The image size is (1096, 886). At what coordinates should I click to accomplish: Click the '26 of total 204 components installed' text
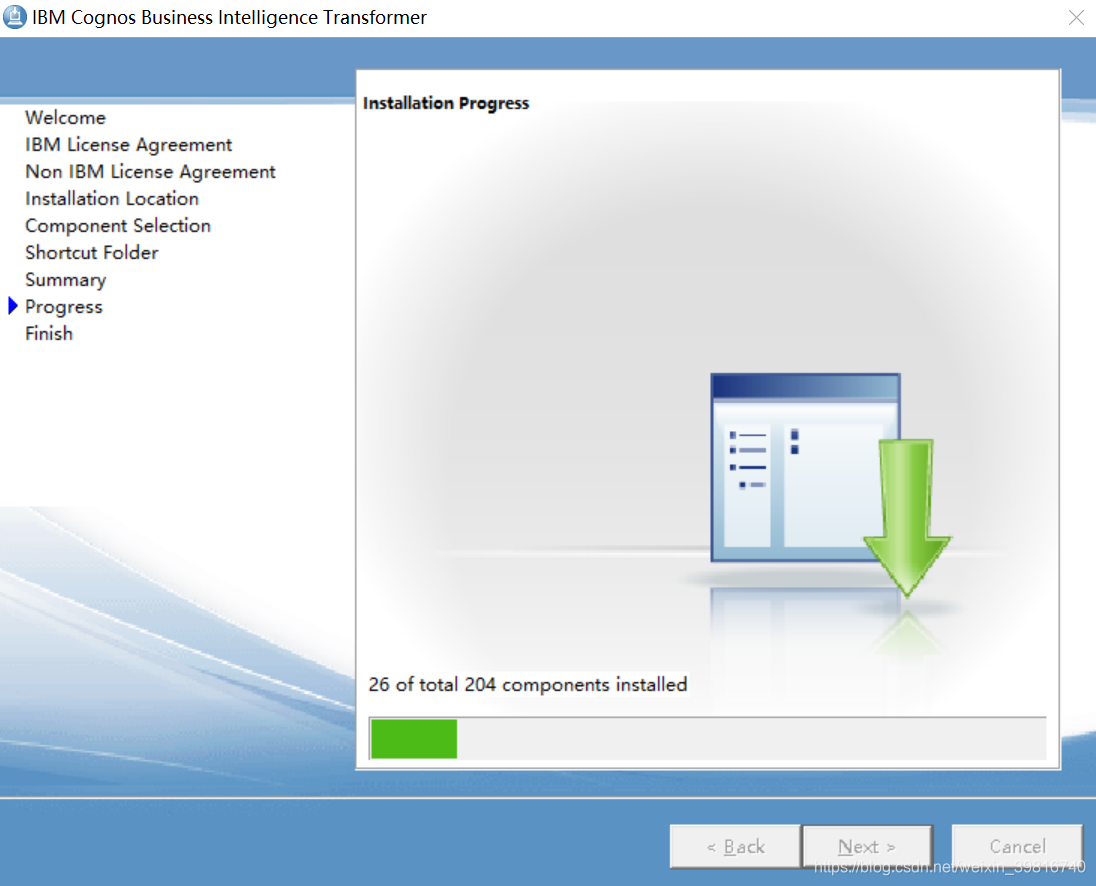click(528, 684)
